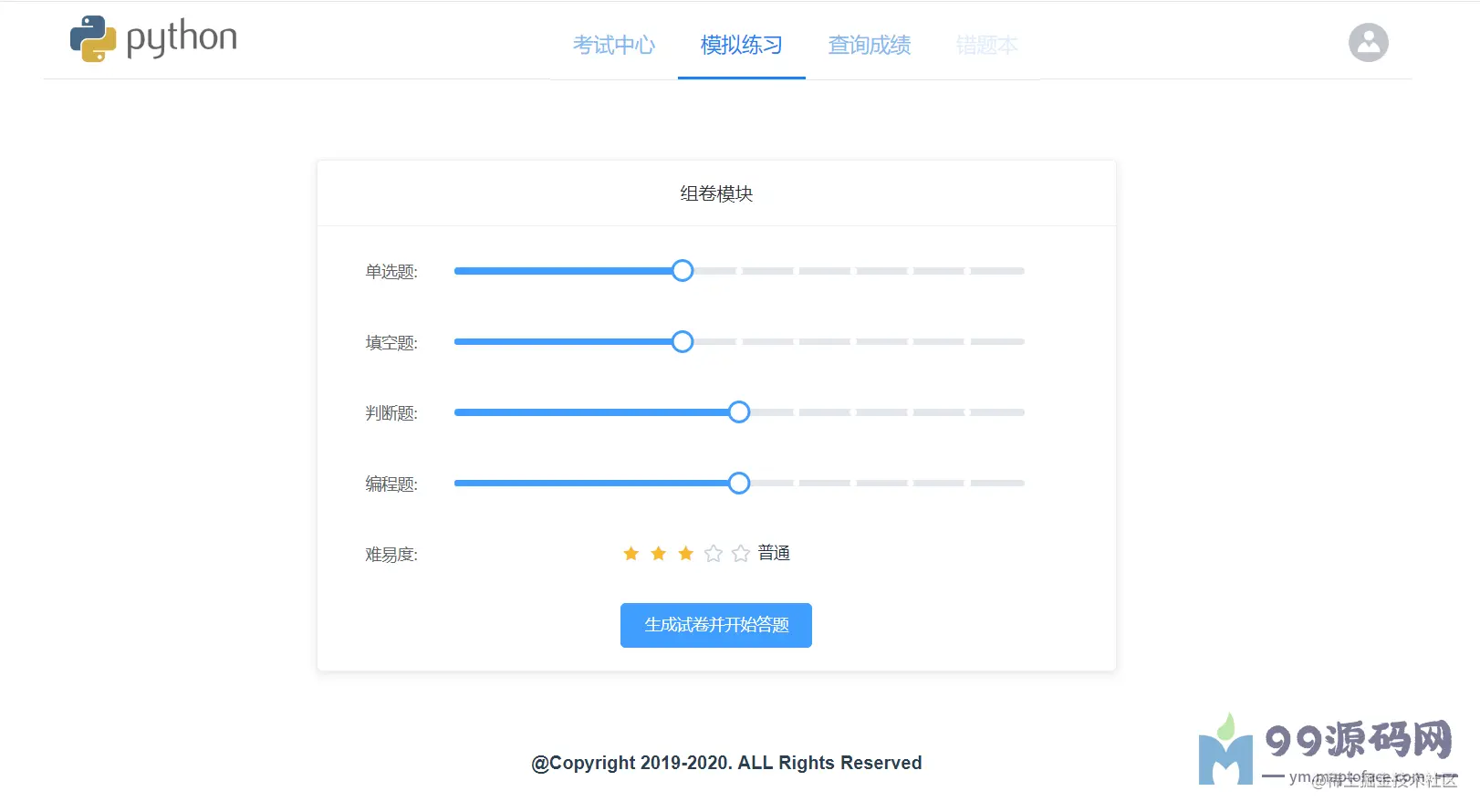Click the last segment of 编程题 slider track
1480x812 pixels.
click(997, 484)
